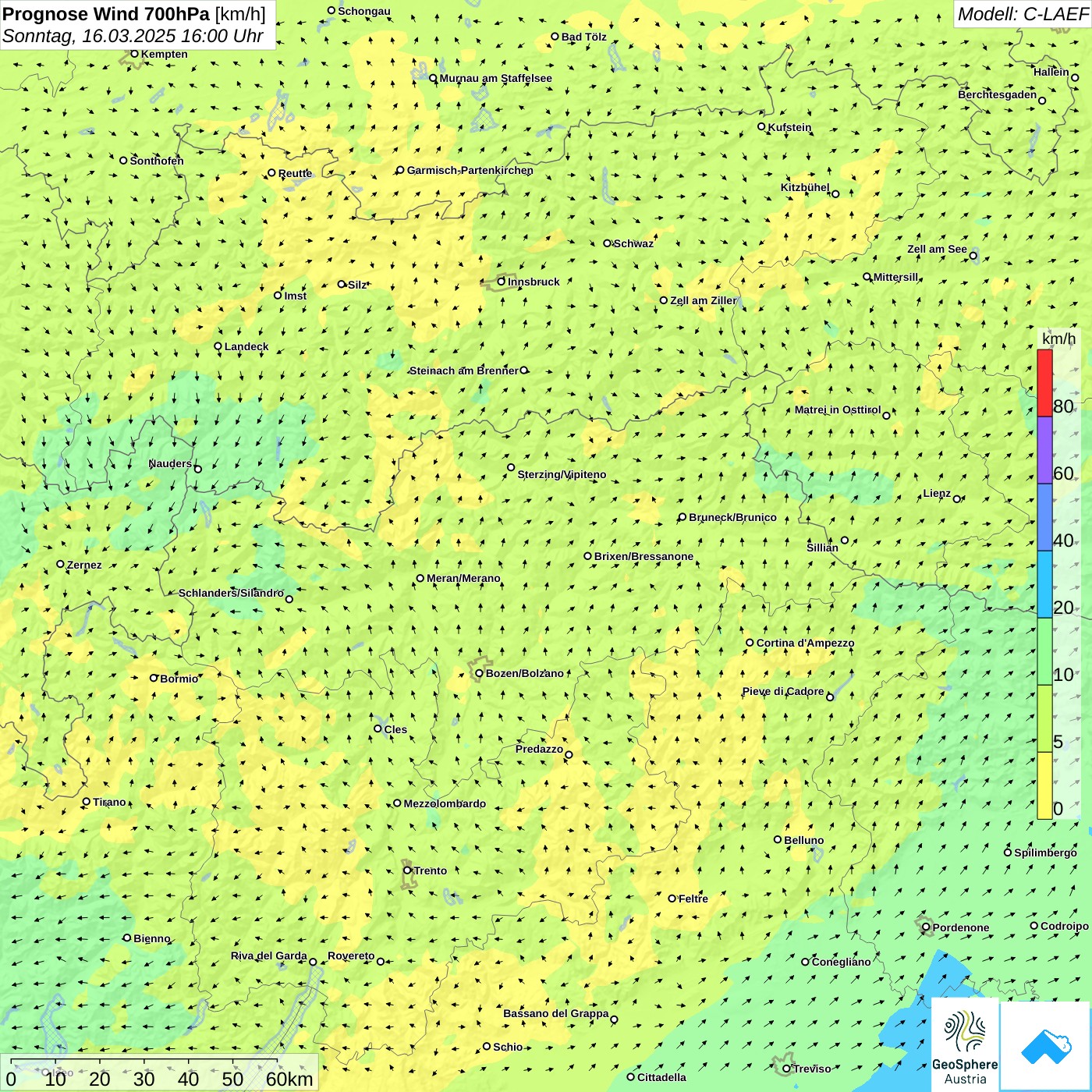1092x1092 pixels.
Task: Click the Murnau am Staffelsee label
Action: [495, 78]
